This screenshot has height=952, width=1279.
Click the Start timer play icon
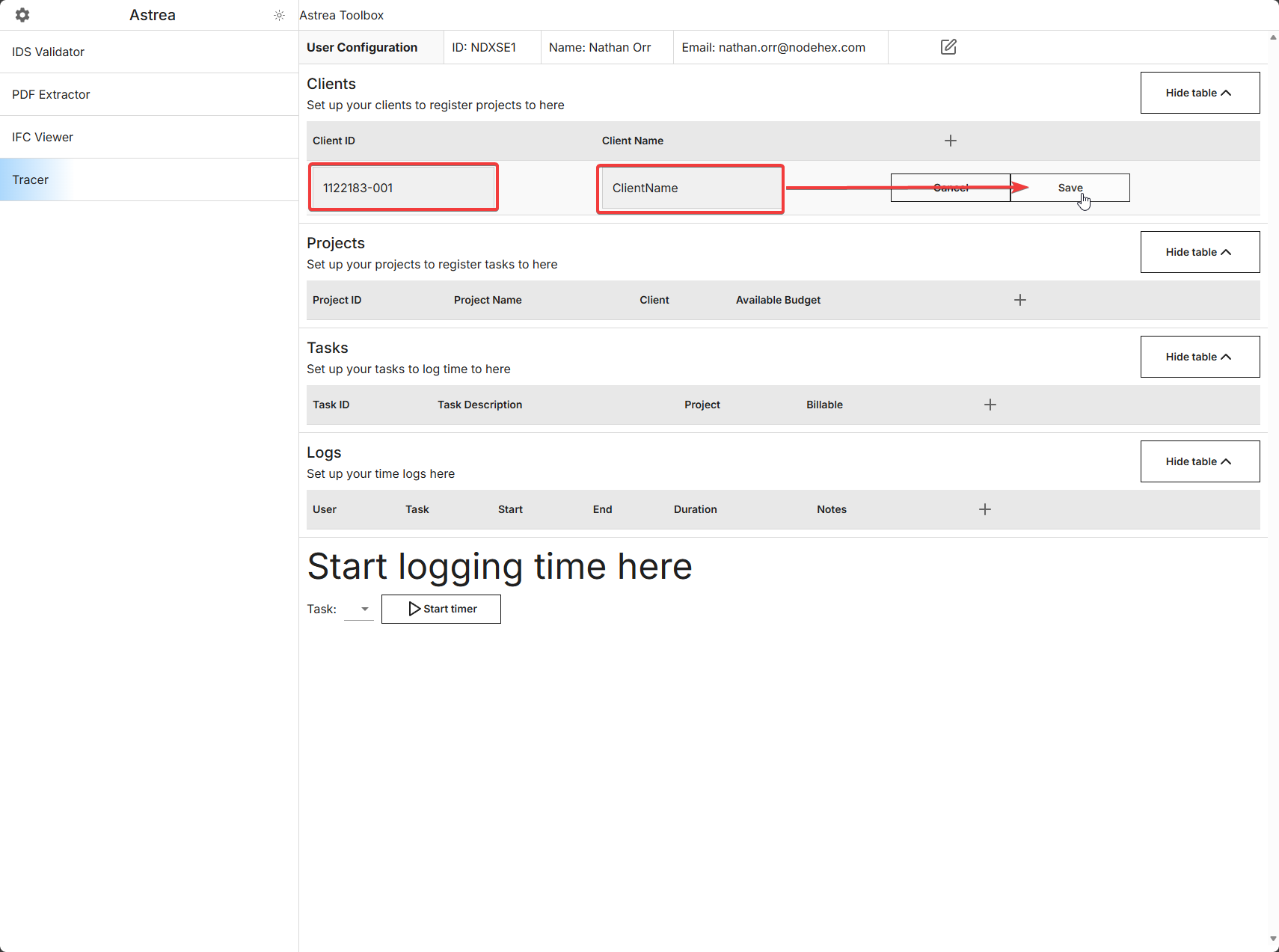pyautogui.click(x=414, y=609)
